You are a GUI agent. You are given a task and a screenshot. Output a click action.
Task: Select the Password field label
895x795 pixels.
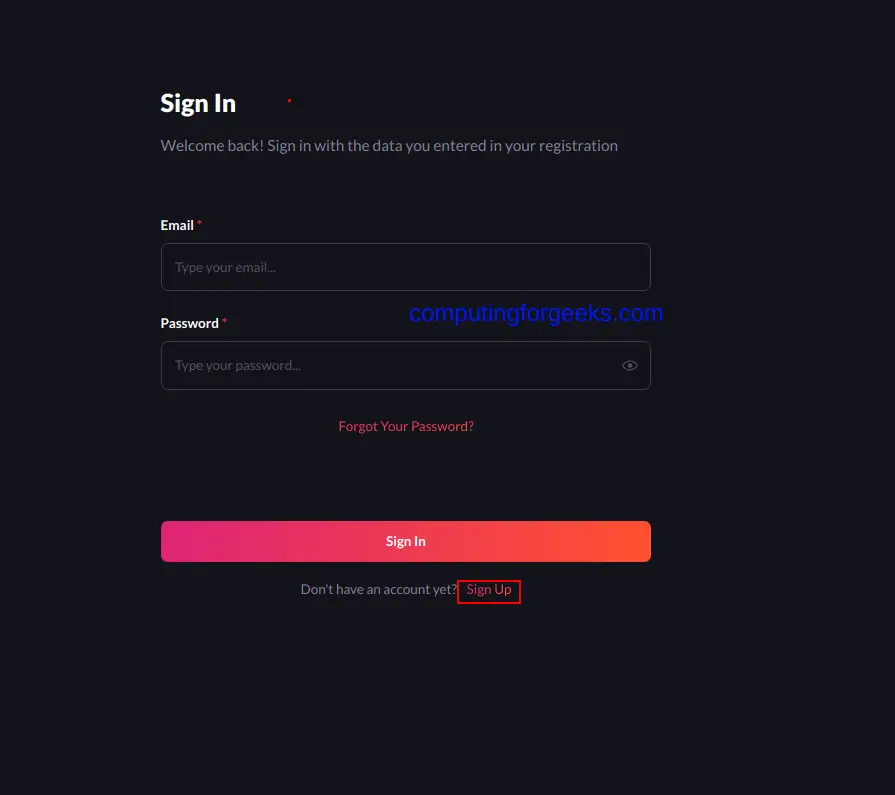click(190, 324)
